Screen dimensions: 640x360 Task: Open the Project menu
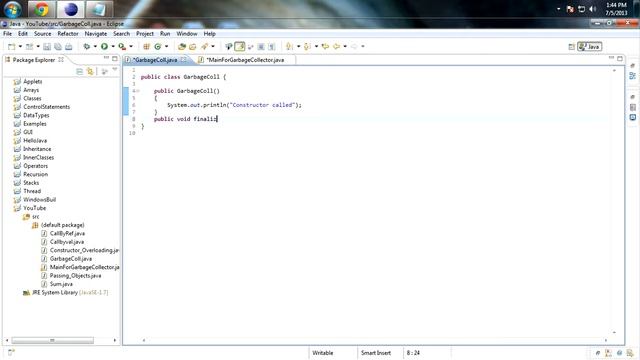point(145,34)
